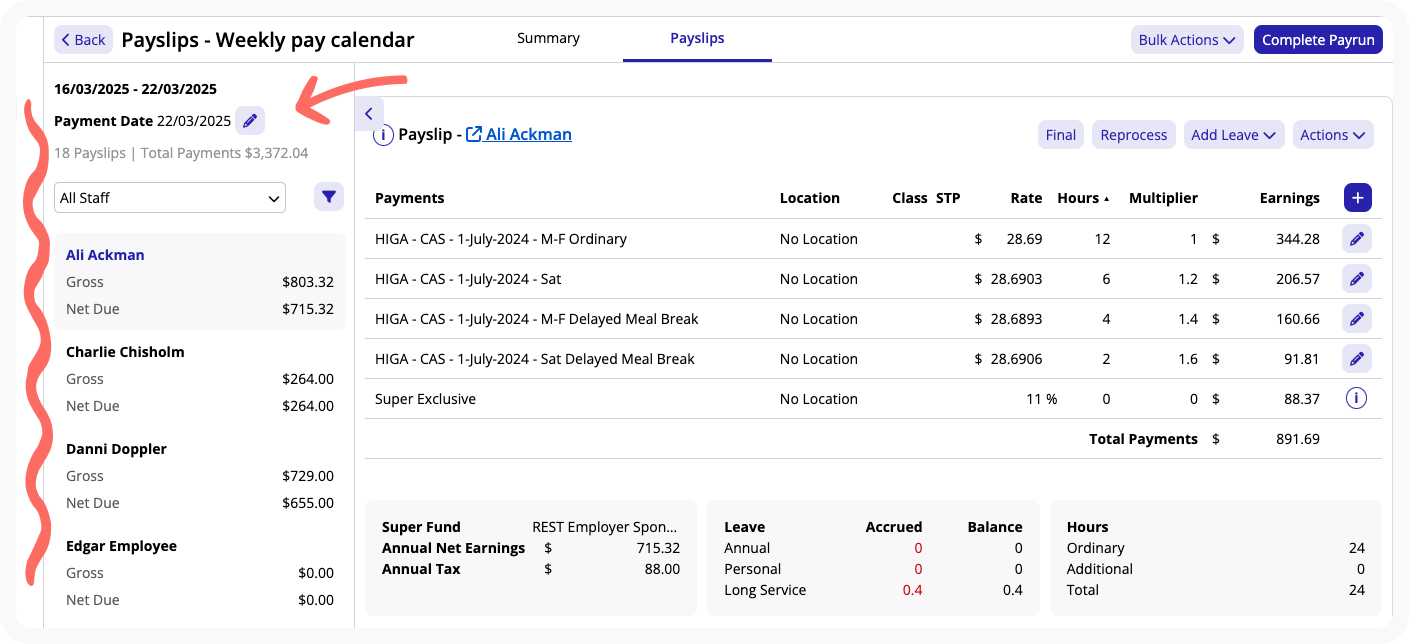Click the Class column header
Viewport: 1409px width, 644px height.
(x=910, y=198)
